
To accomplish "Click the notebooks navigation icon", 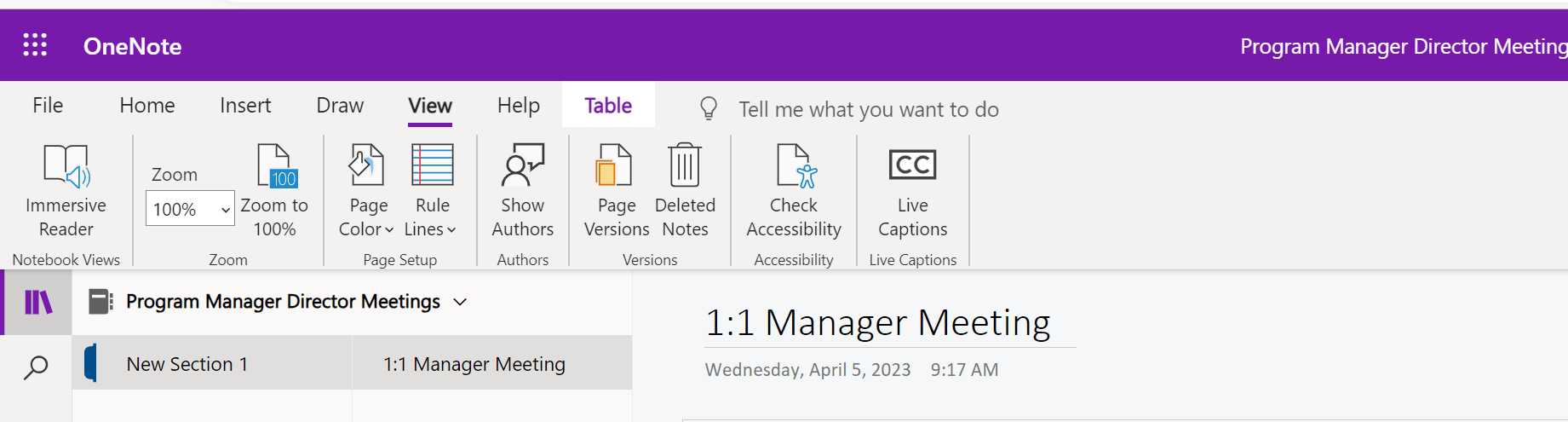I will pyautogui.click(x=37, y=302).
